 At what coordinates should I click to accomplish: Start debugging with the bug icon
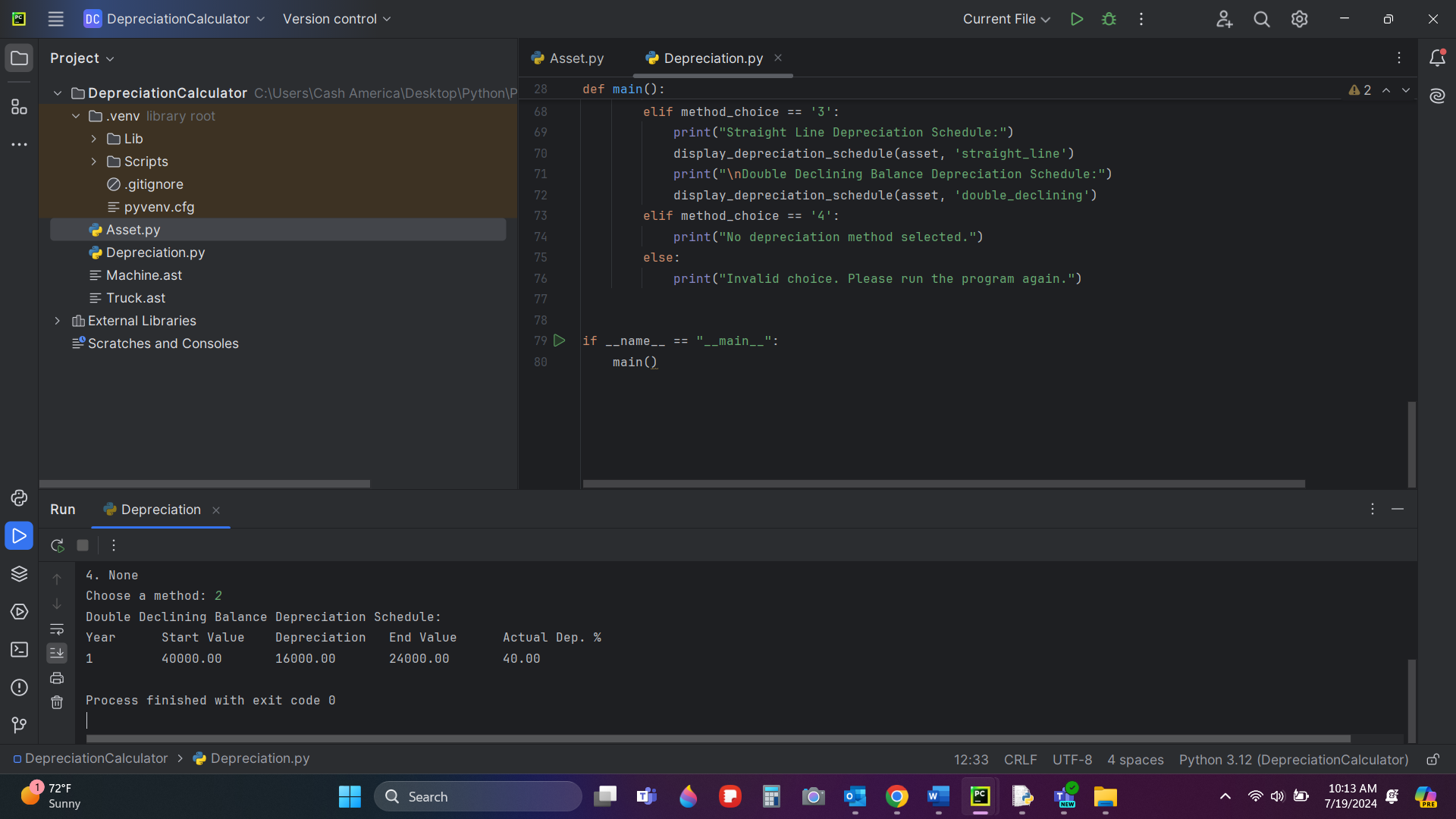pyautogui.click(x=1109, y=19)
